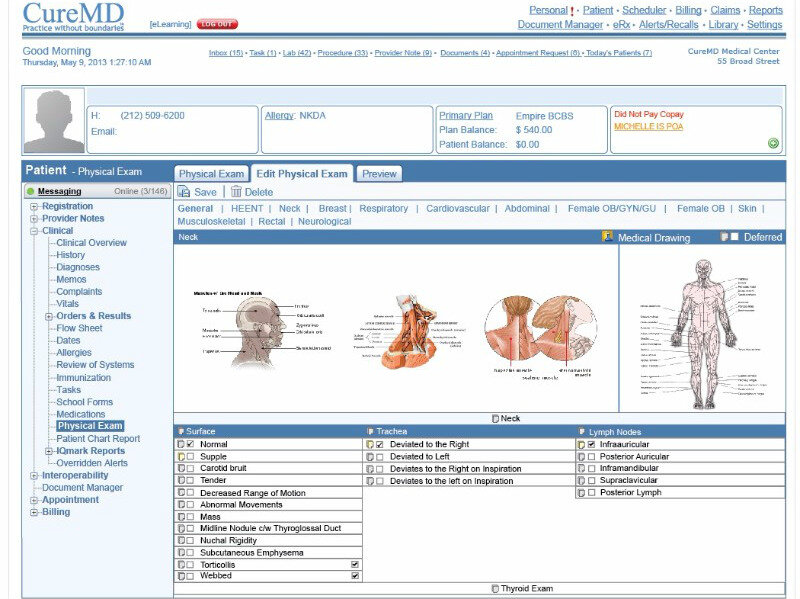Click the Save disk icon
The image size is (800, 599).
coord(184,192)
